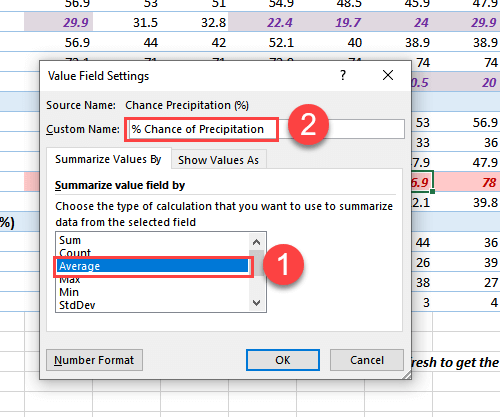This screenshot has width=500, height=417.
Task: Click the red cell containing 78
Action: [466, 182]
